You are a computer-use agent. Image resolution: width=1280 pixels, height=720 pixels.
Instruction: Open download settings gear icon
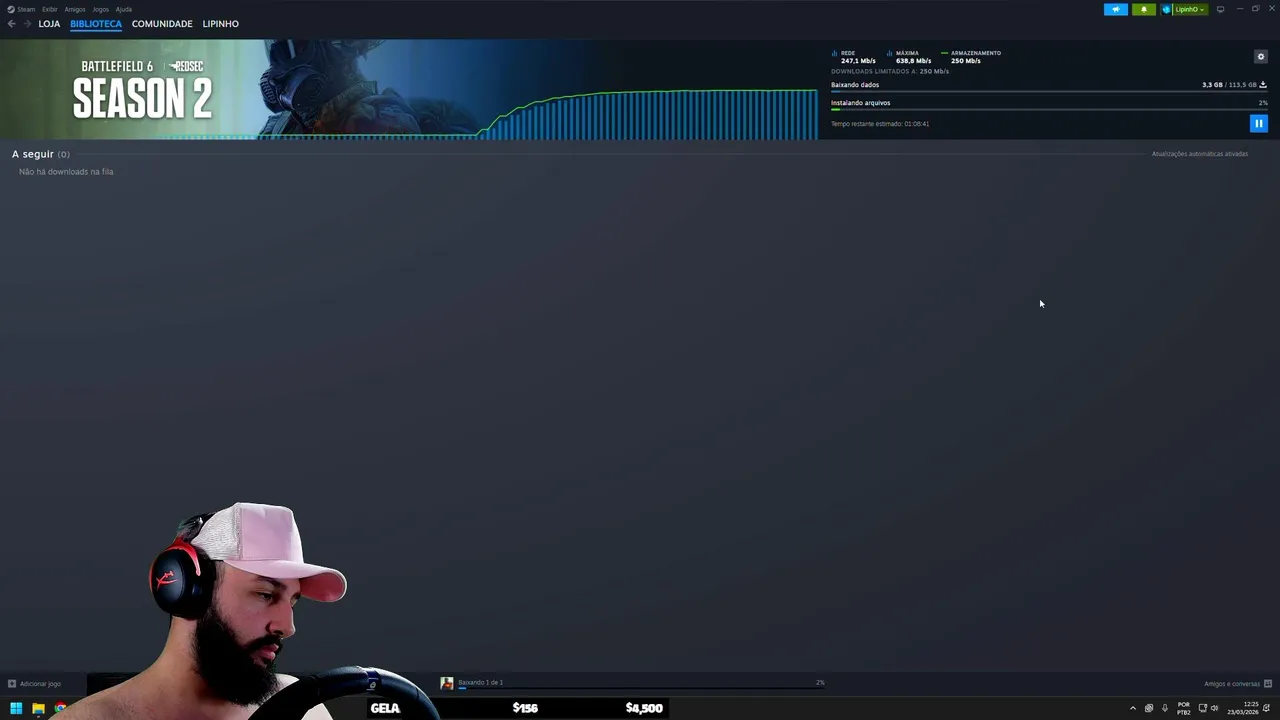point(1260,57)
